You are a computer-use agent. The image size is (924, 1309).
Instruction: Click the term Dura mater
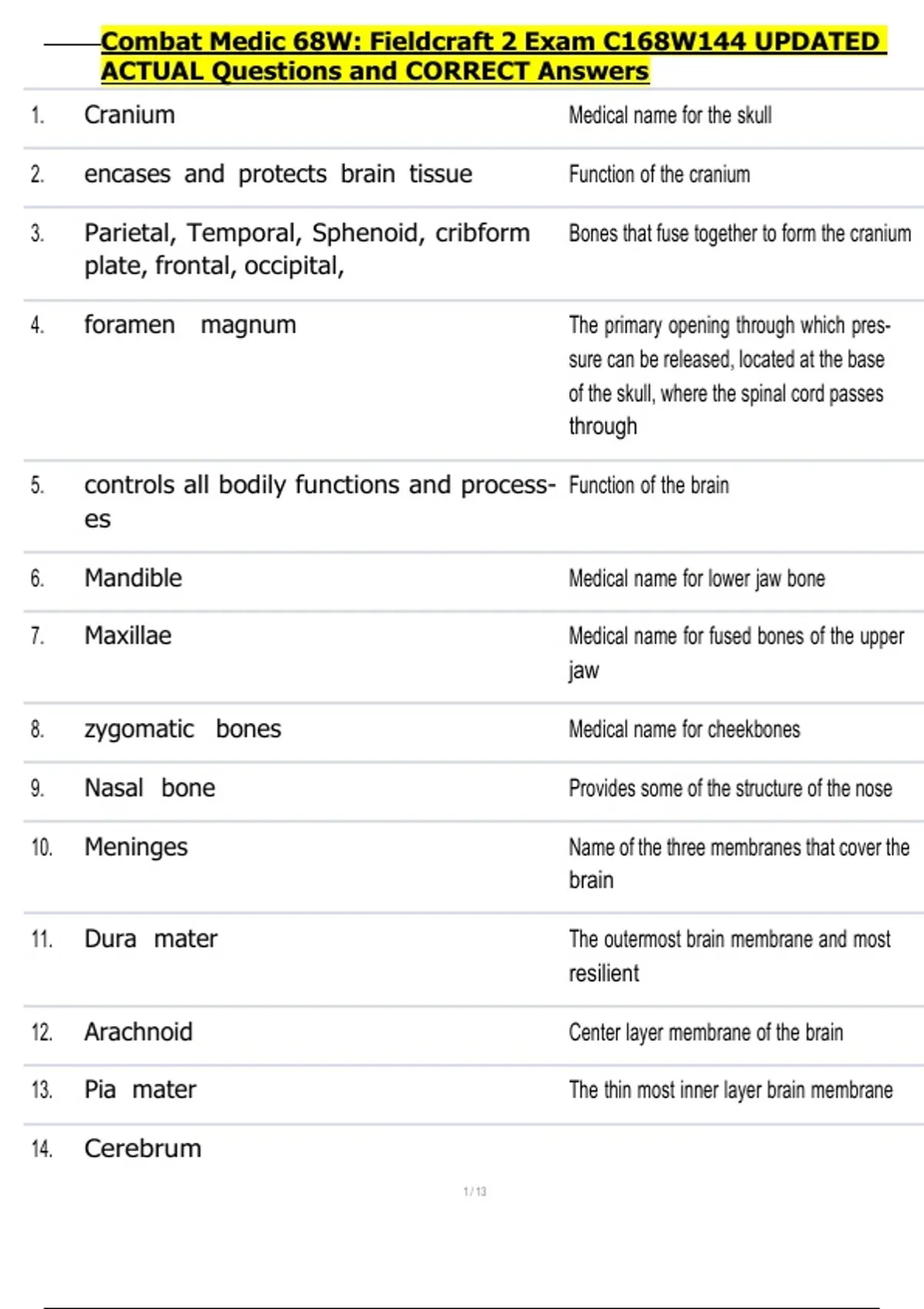coord(150,939)
